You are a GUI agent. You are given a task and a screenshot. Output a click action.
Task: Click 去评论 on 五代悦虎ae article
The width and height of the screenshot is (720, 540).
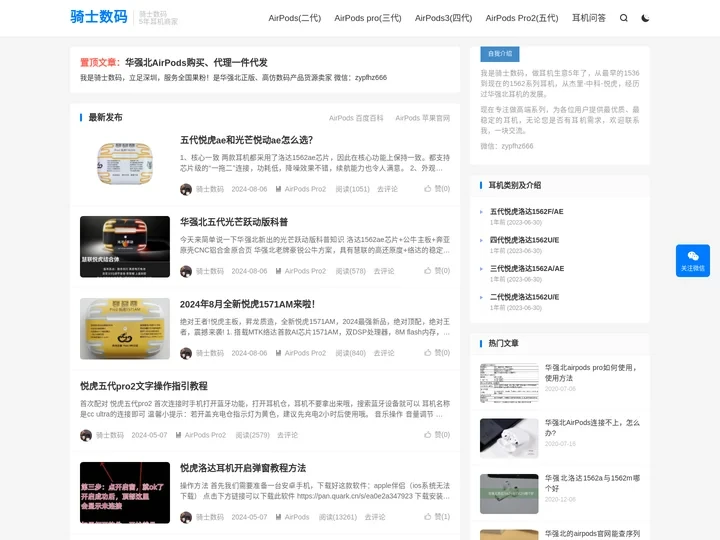tap(387, 189)
